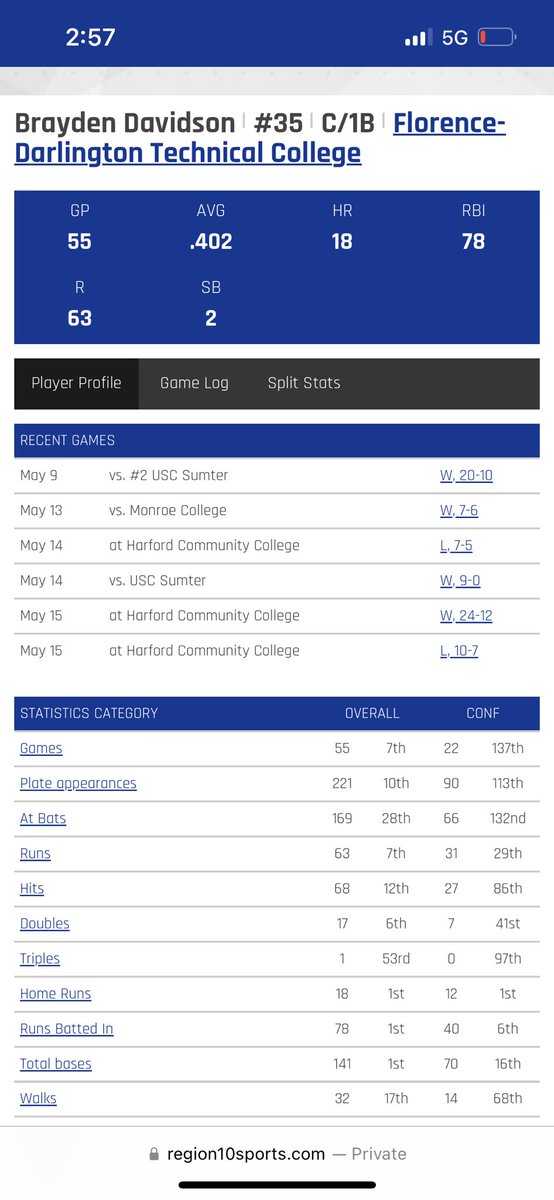Select the Player Profile tab
554x1200 pixels.
pyautogui.click(x=76, y=383)
